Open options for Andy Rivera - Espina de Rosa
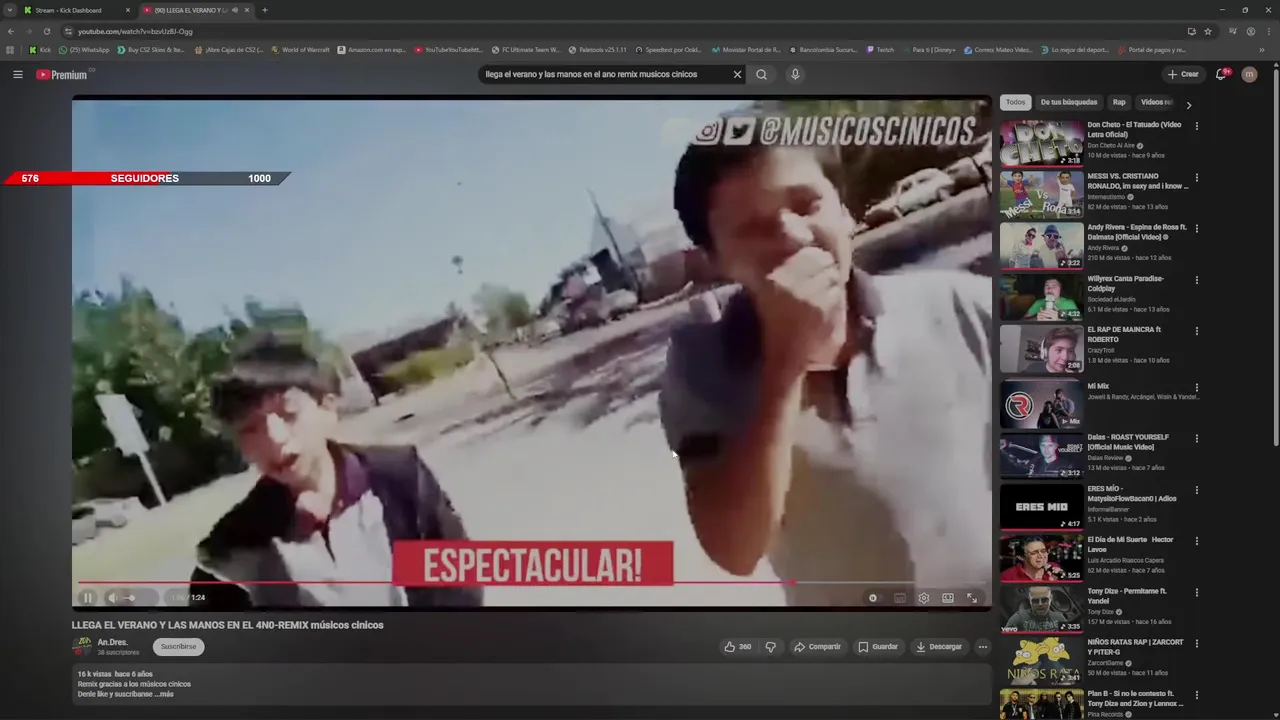Viewport: 1280px width, 720px height. coord(1196,229)
